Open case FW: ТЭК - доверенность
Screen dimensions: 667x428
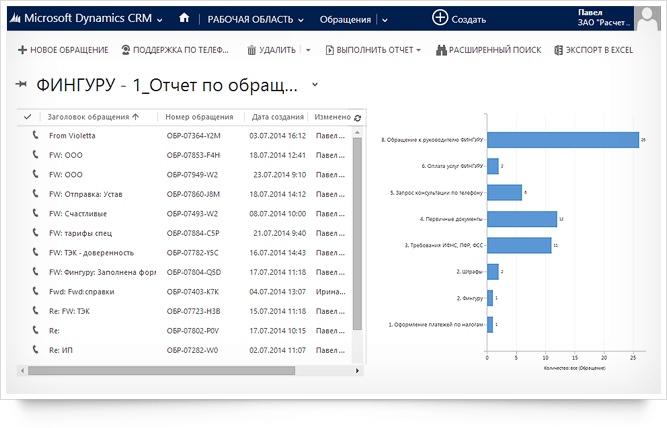pyautogui.click(x=91, y=253)
